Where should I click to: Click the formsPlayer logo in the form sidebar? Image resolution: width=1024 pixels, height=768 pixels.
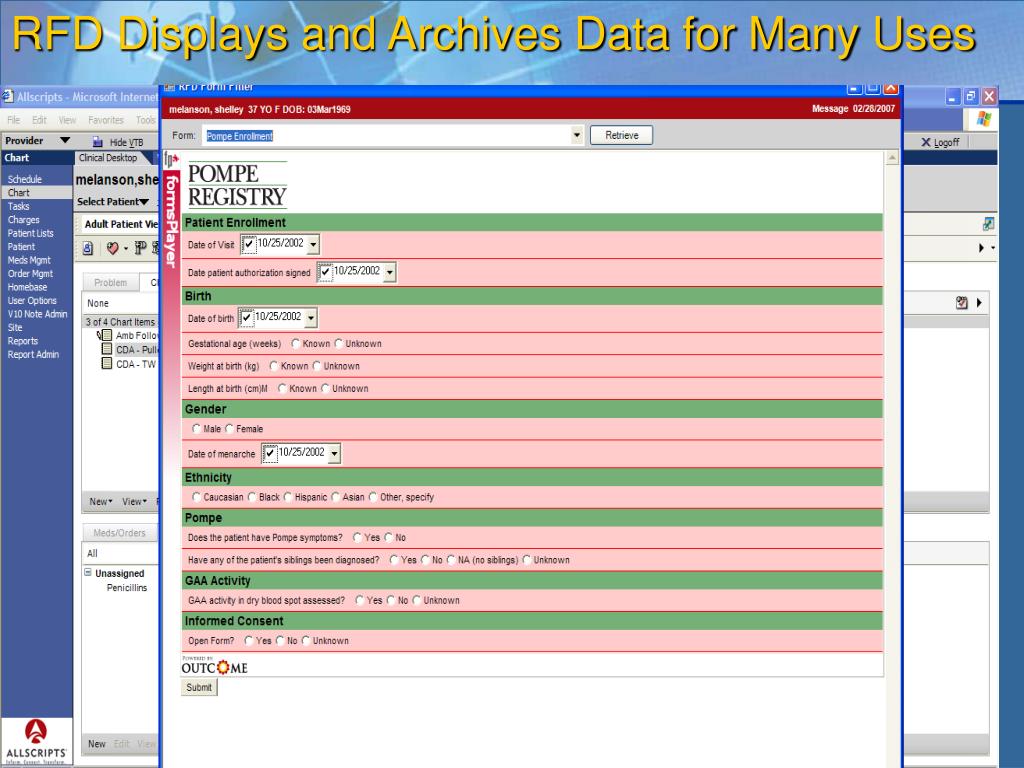pyautogui.click(x=171, y=210)
